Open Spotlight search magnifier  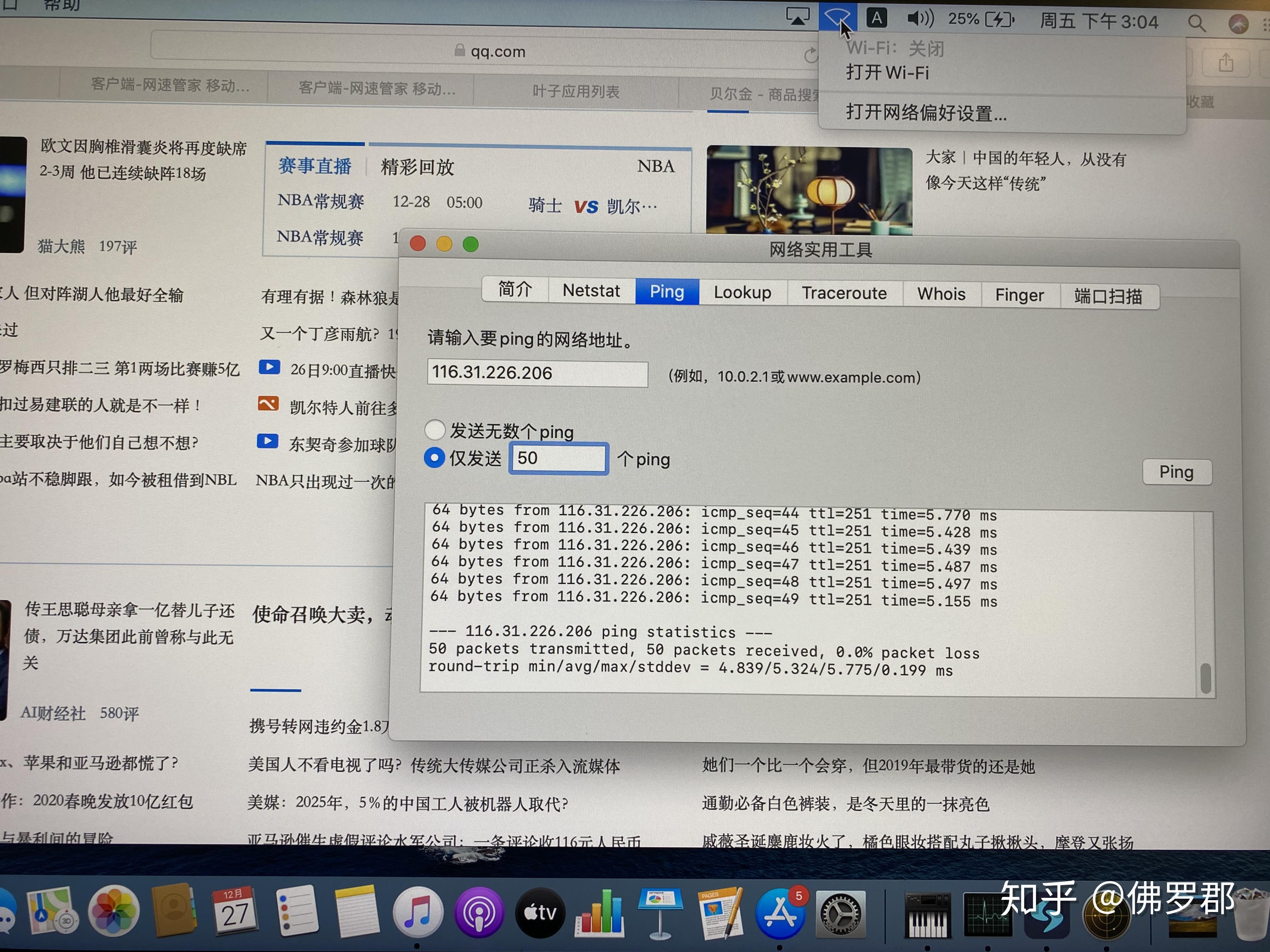pos(1197,23)
